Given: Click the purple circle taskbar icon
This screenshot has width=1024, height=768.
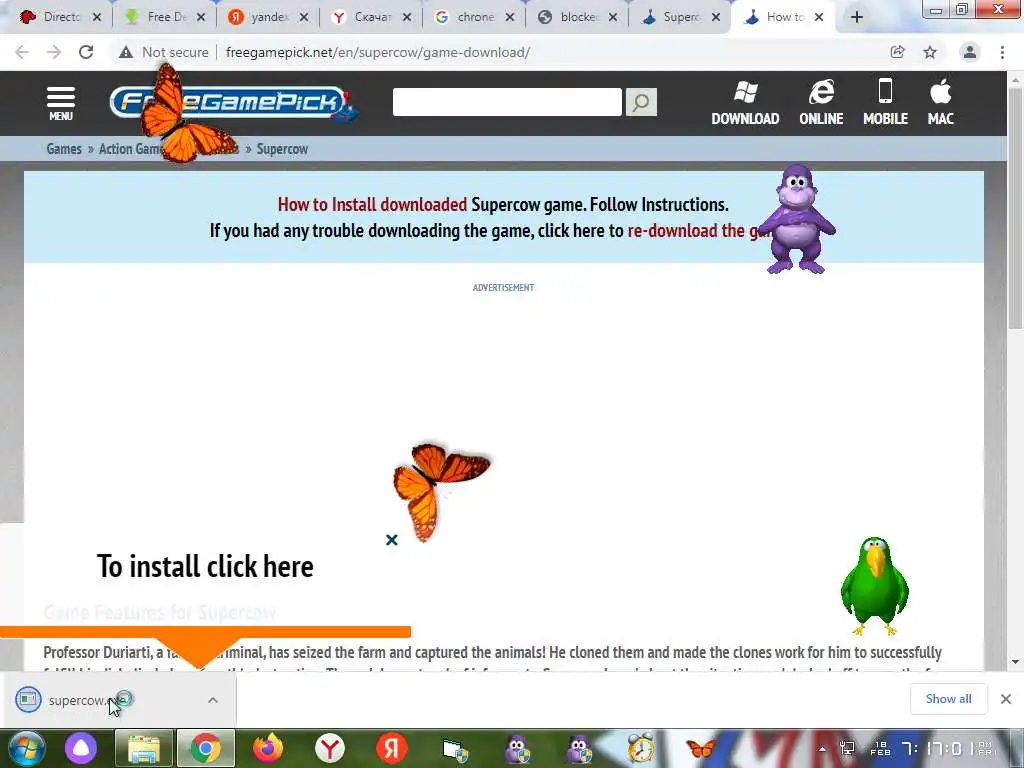Looking at the screenshot, I should coord(81,748).
